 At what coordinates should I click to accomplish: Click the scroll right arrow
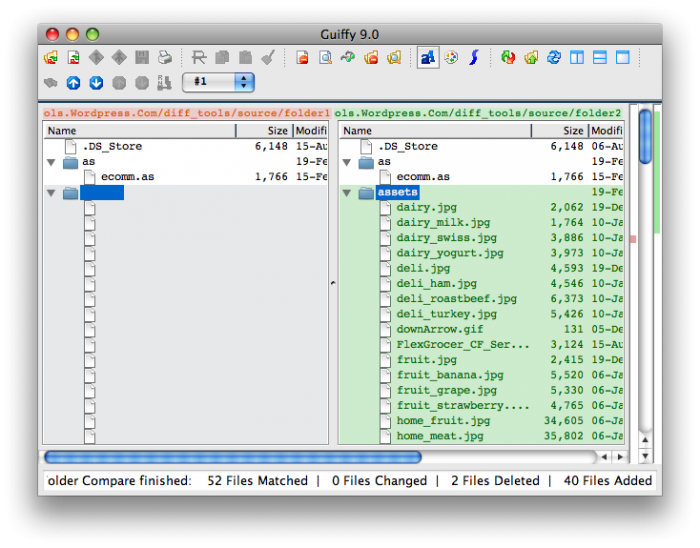click(x=620, y=457)
